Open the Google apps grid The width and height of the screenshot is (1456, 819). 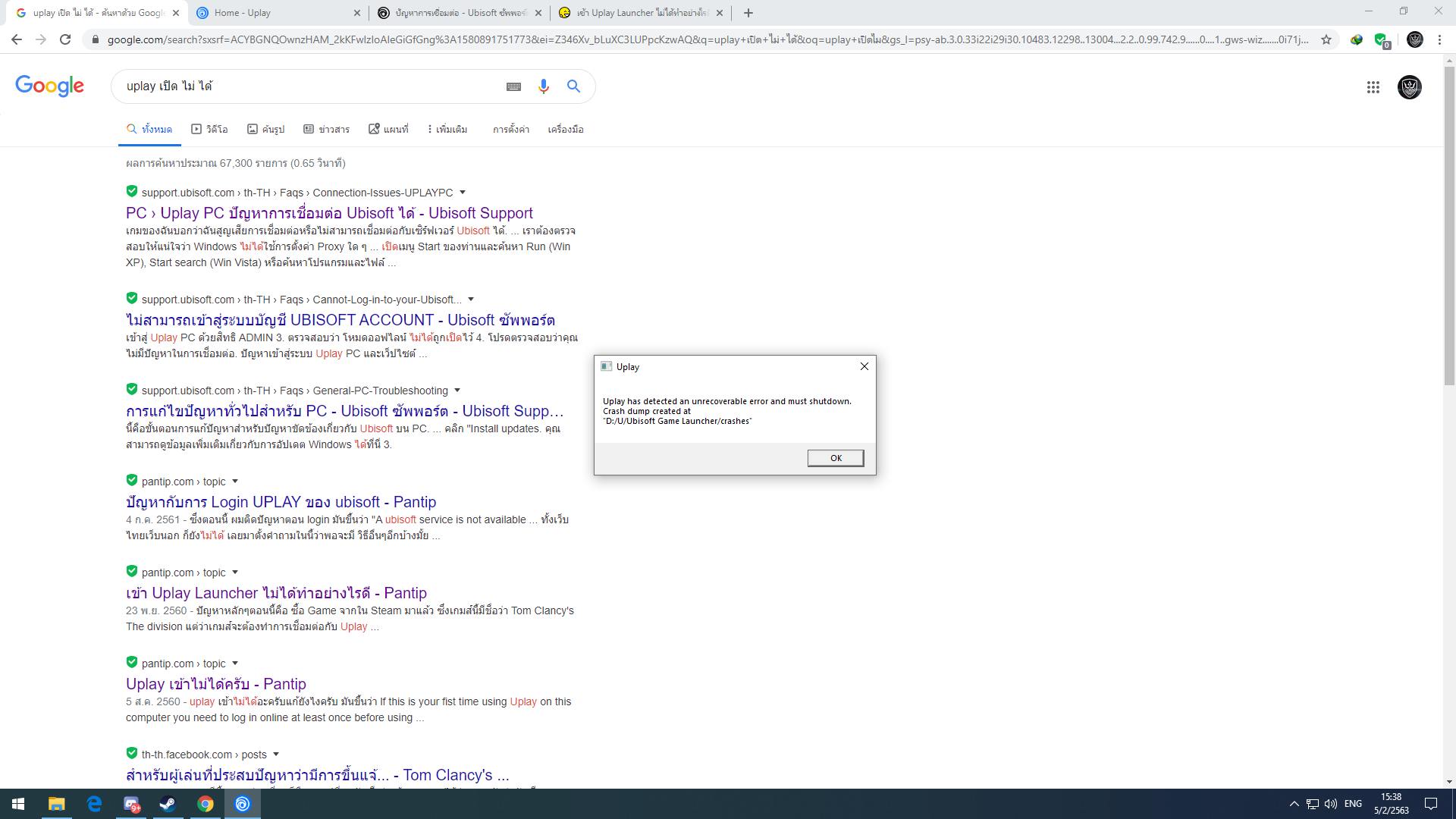[x=1373, y=87]
